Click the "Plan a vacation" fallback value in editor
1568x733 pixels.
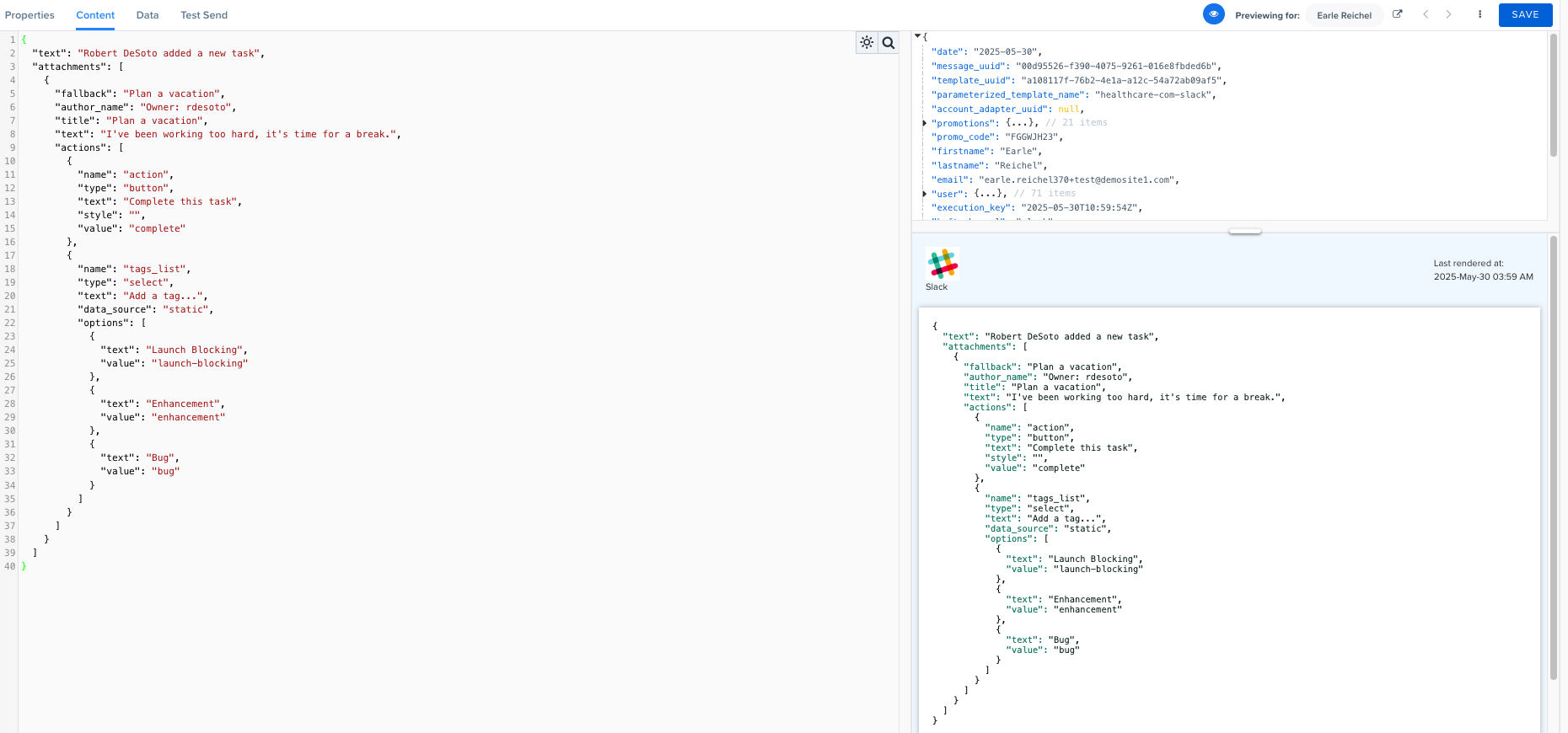(172, 94)
